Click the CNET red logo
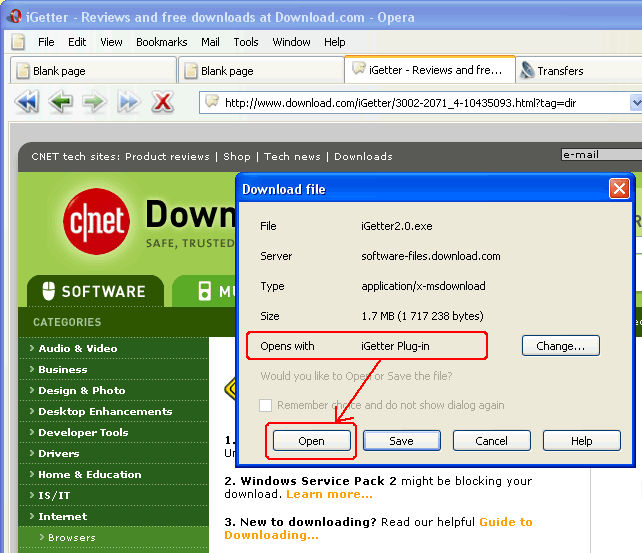 (98, 218)
